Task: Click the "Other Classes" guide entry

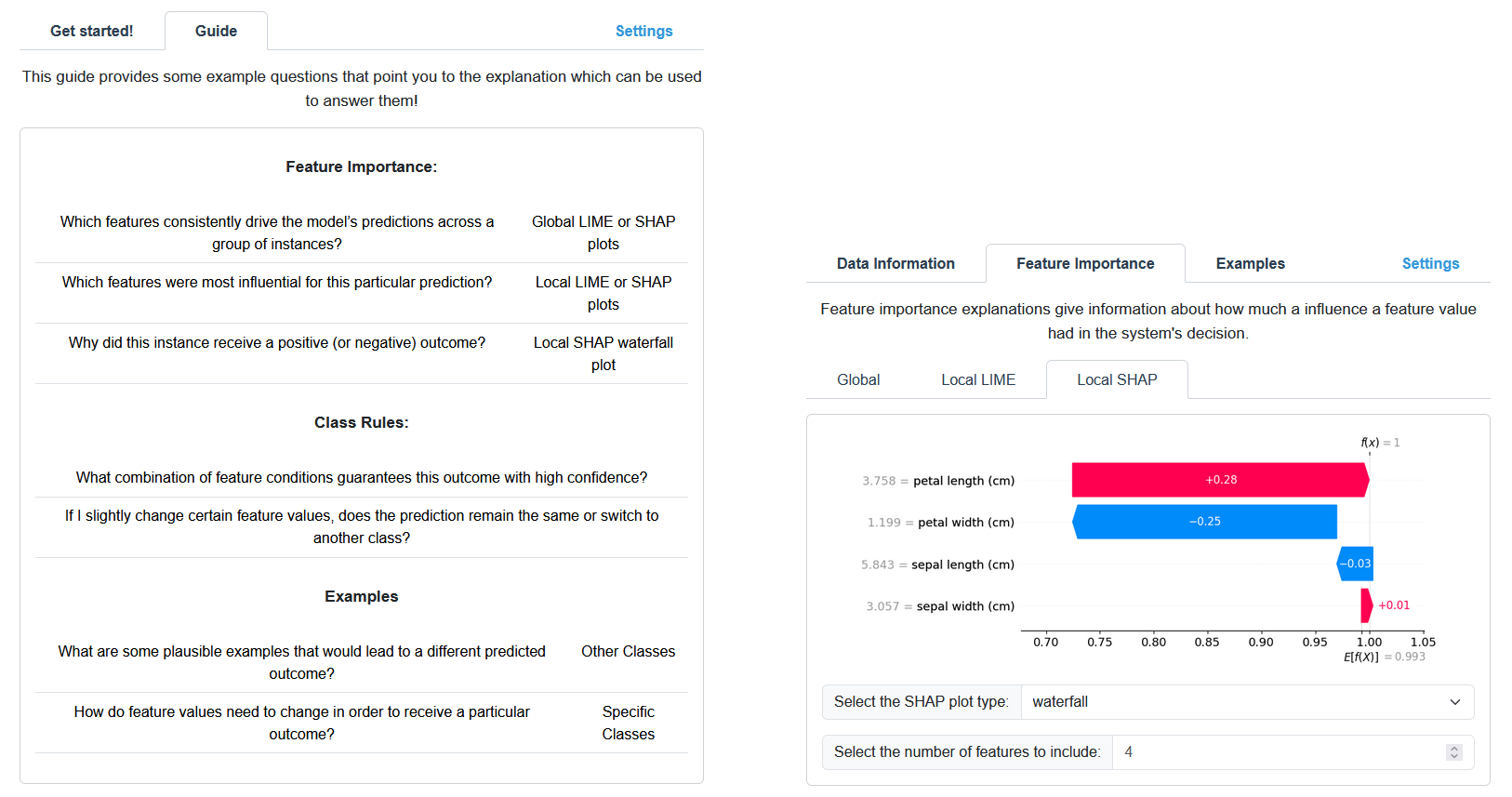Action: tap(628, 651)
